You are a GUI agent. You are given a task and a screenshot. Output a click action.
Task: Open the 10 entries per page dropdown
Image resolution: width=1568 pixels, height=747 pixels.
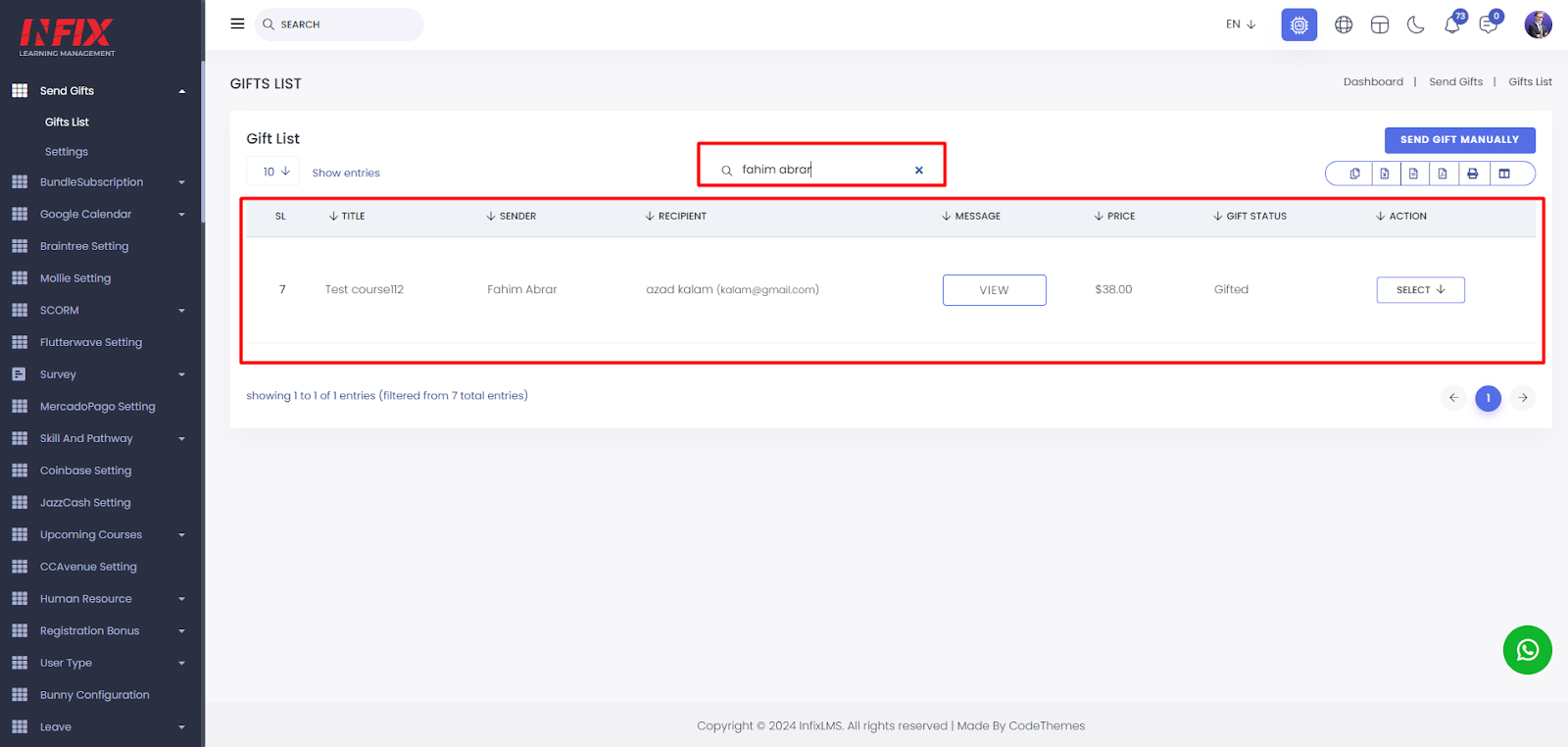point(273,172)
